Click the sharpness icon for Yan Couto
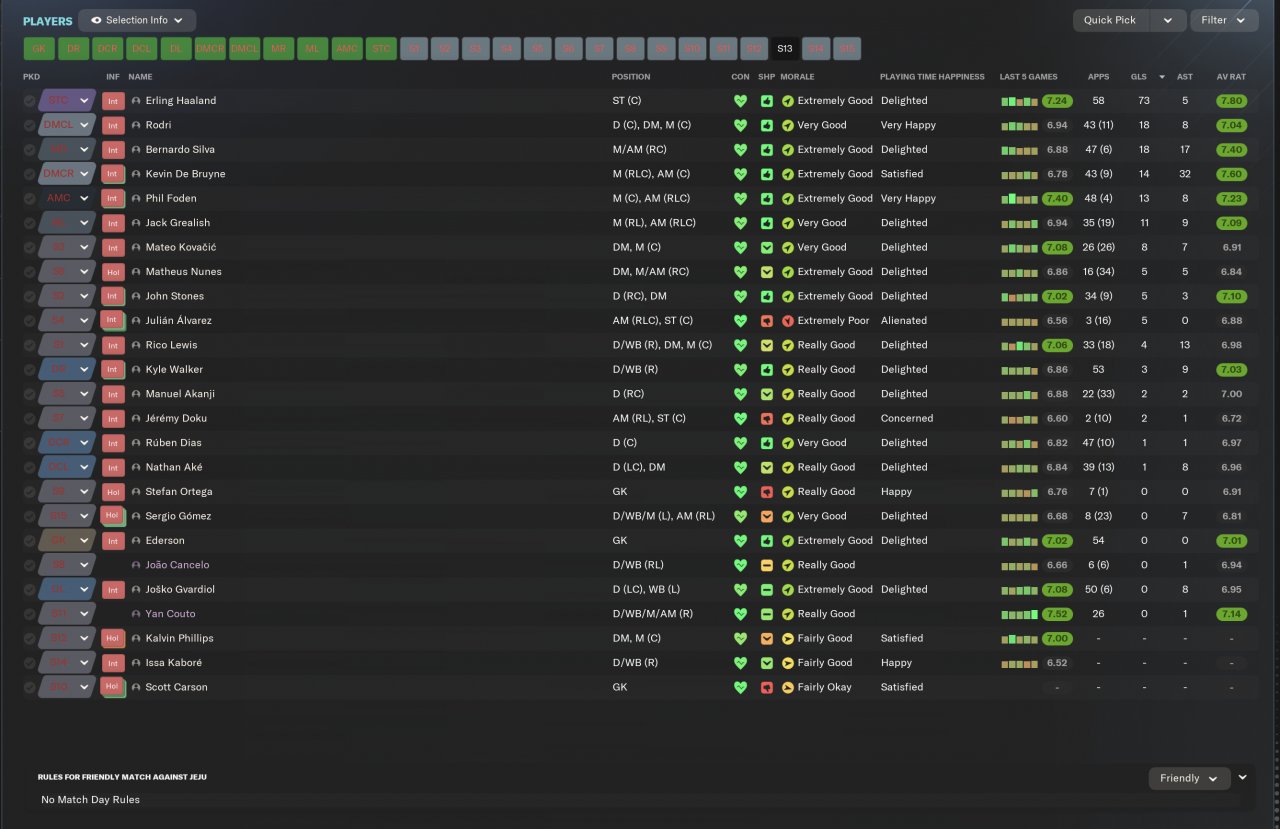Screen dimensions: 1280x829 point(766,614)
